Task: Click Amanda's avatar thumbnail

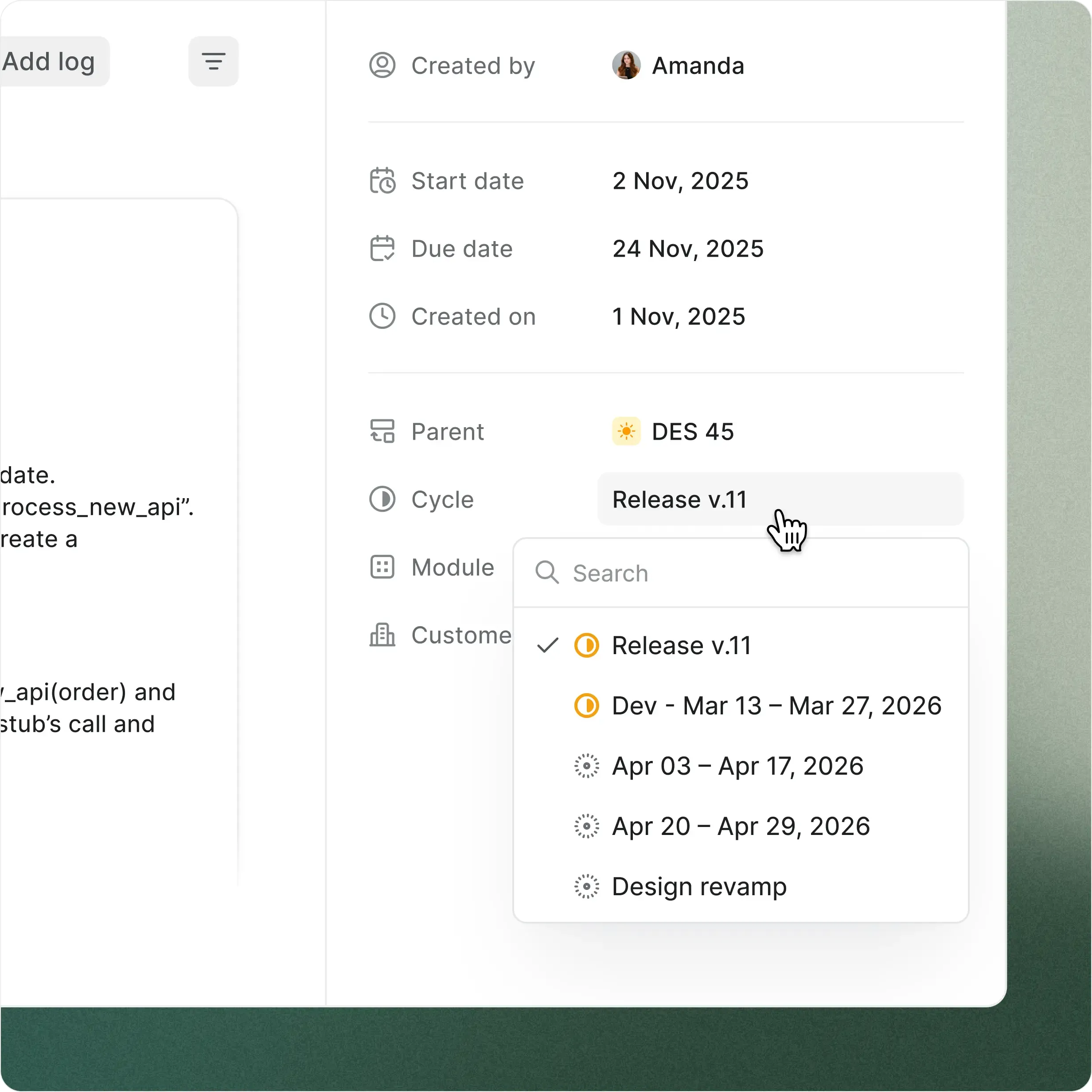Action: tap(626, 65)
